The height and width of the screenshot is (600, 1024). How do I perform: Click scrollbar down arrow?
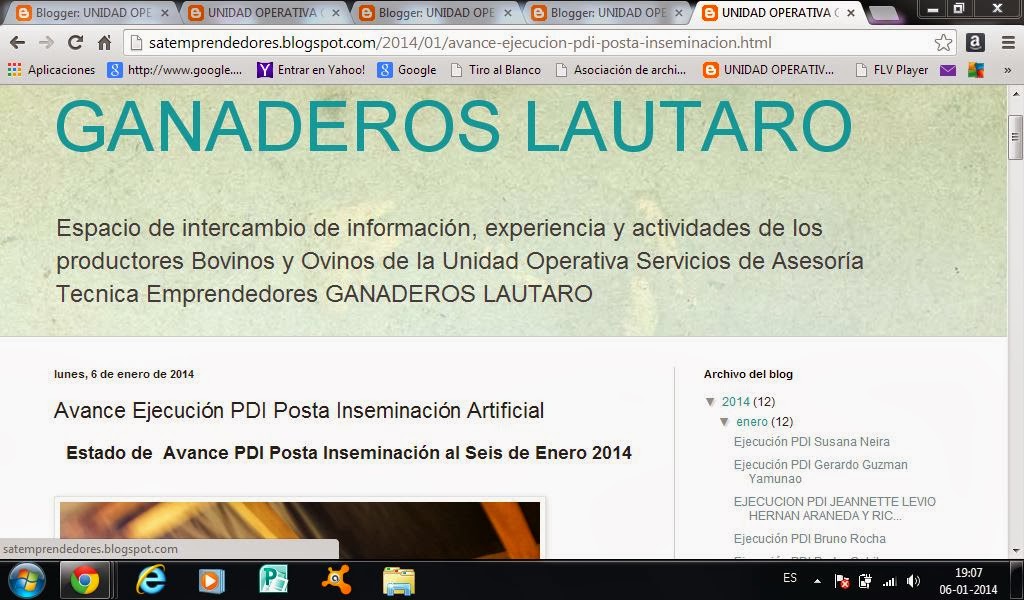click(1015, 550)
